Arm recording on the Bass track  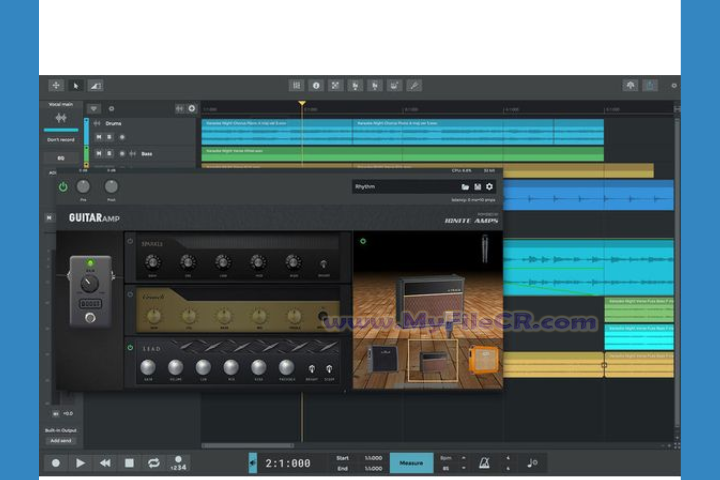[122, 153]
